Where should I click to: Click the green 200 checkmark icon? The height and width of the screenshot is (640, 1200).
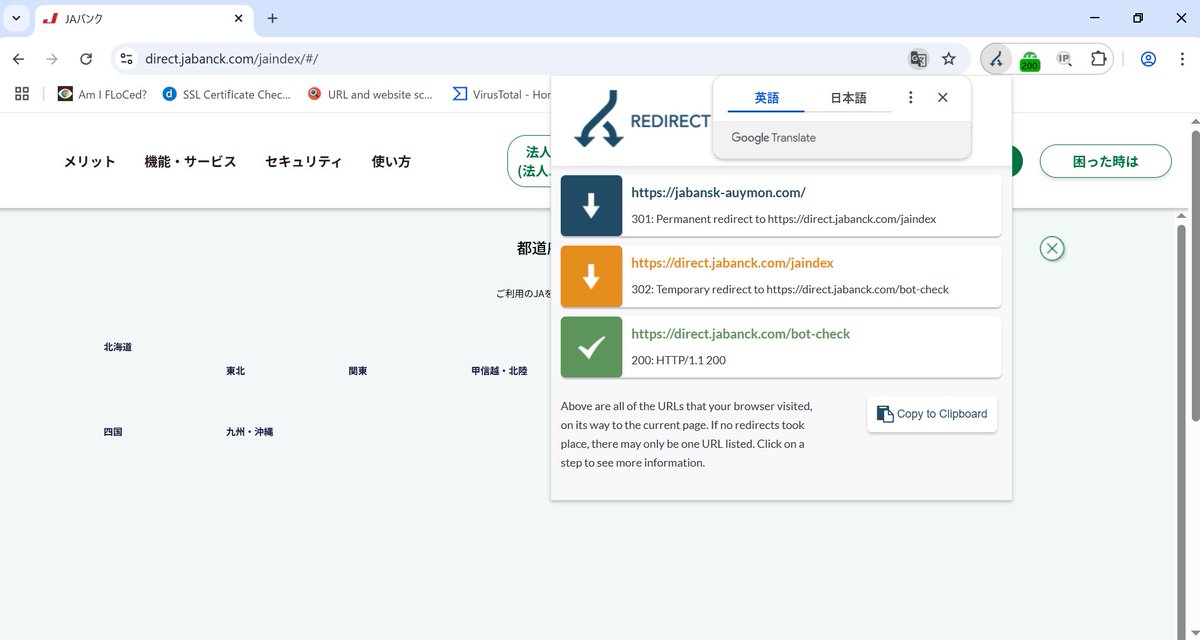point(591,347)
